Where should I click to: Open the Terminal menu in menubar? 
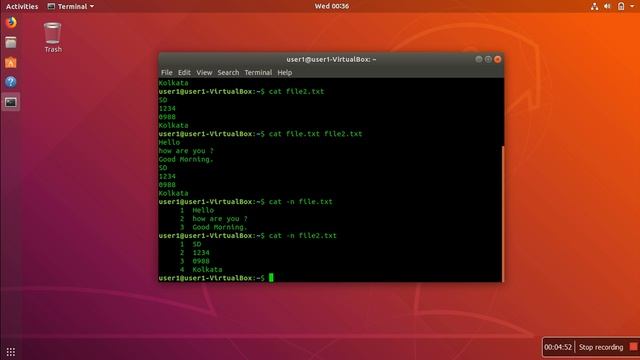click(x=258, y=72)
